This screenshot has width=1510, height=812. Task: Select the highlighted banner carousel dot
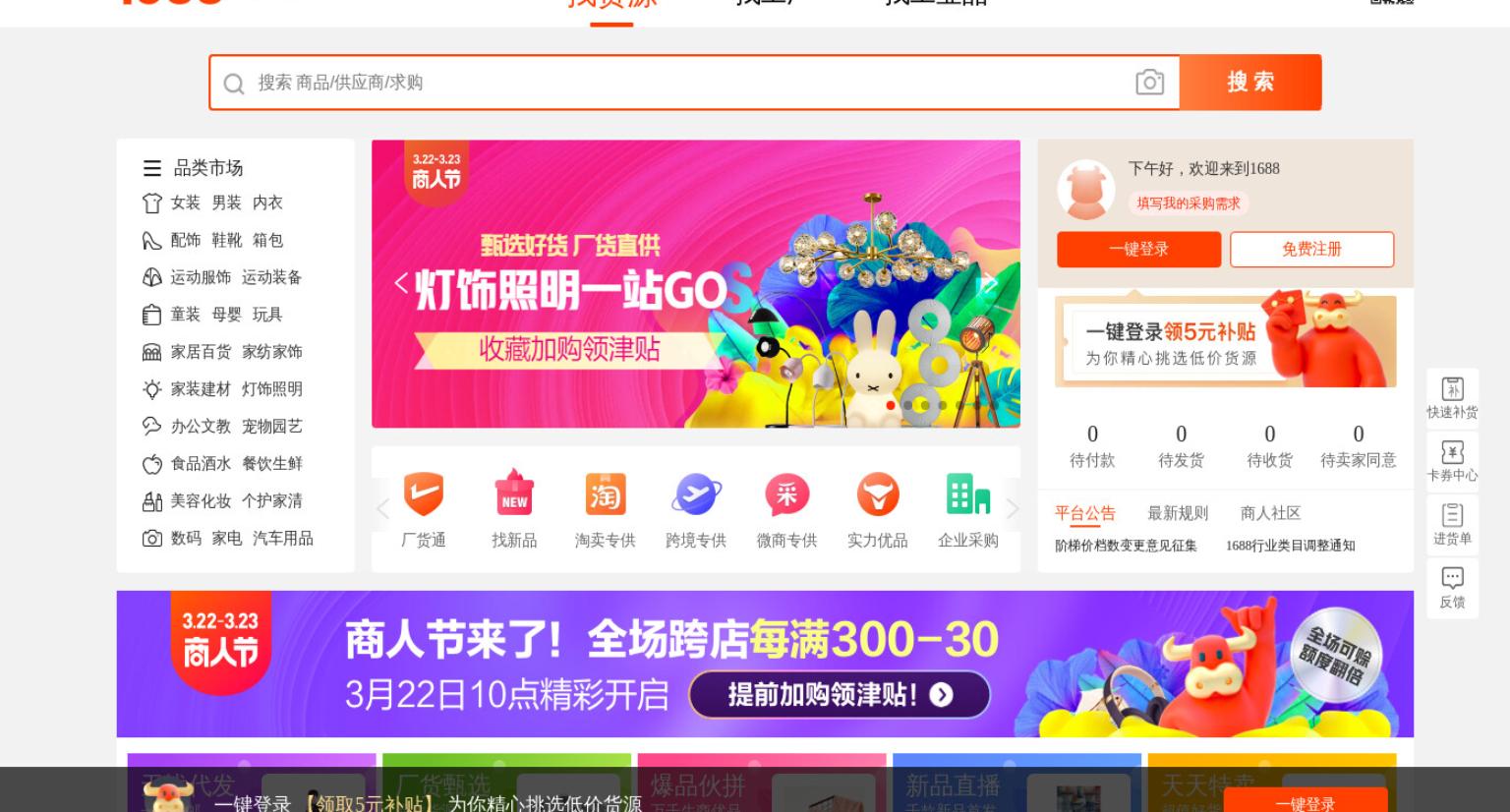pyautogui.click(x=891, y=405)
